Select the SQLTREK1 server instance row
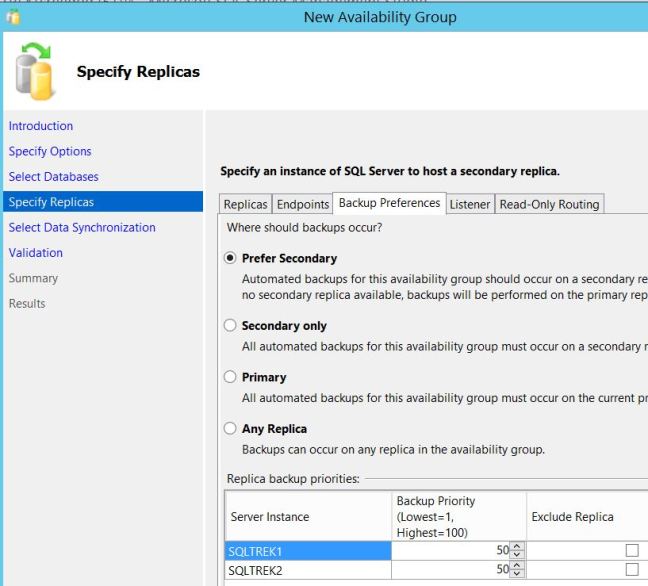 (x=307, y=551)
